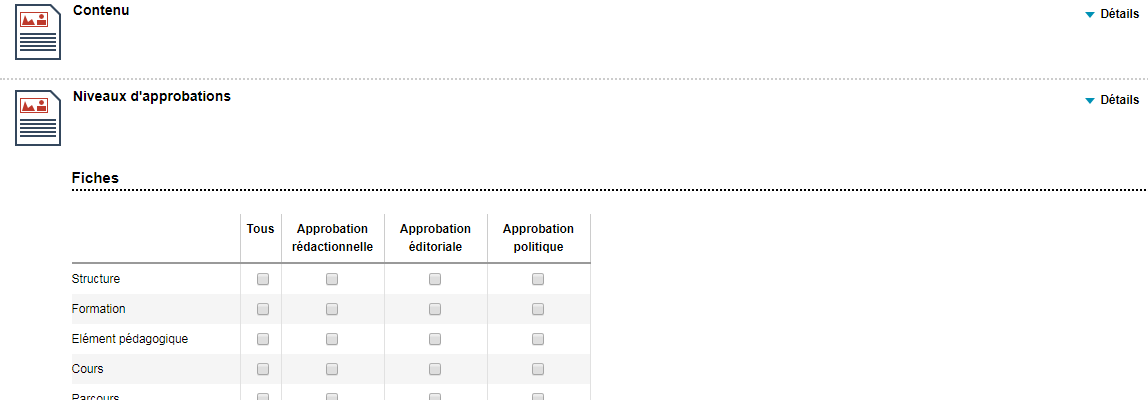Expand Détails for the Contenu section
This screenshot has height=400, width=1148.
(1111, 13)
